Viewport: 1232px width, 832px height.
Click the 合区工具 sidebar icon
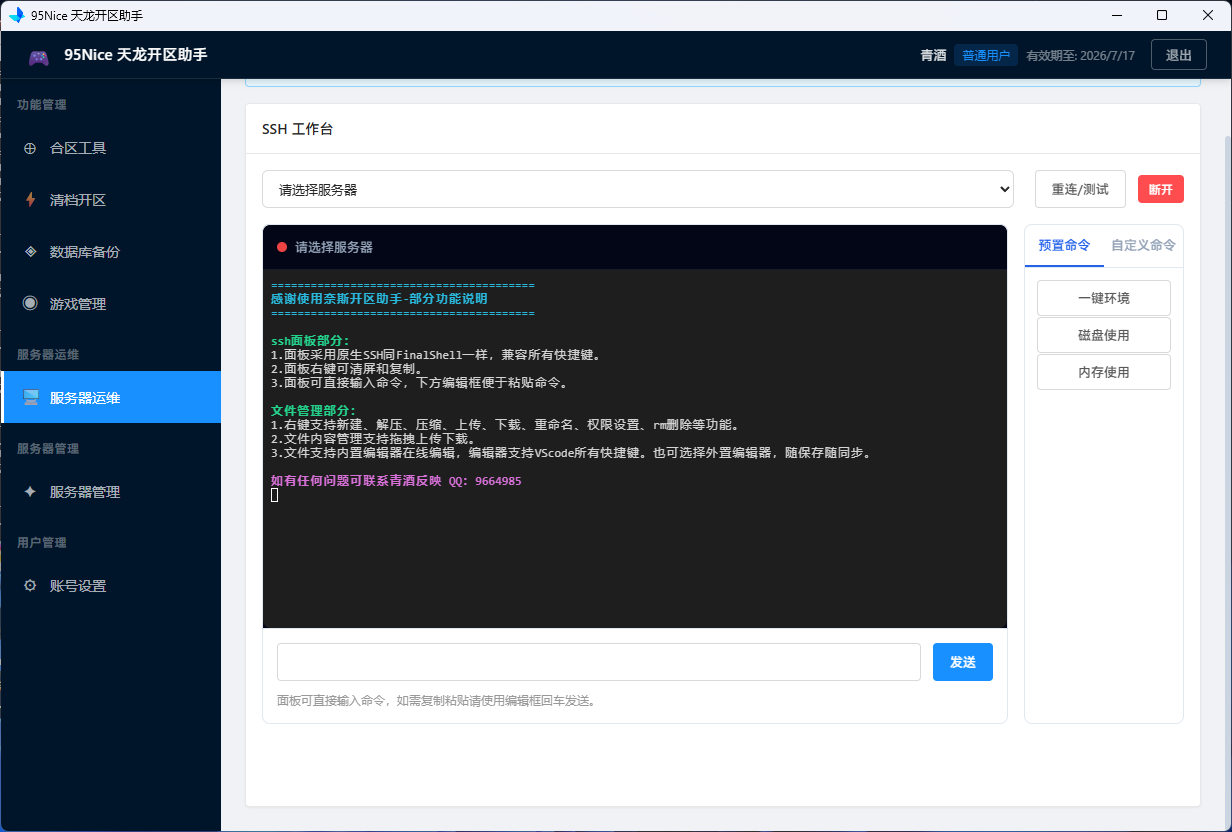(x=30, y=148)
